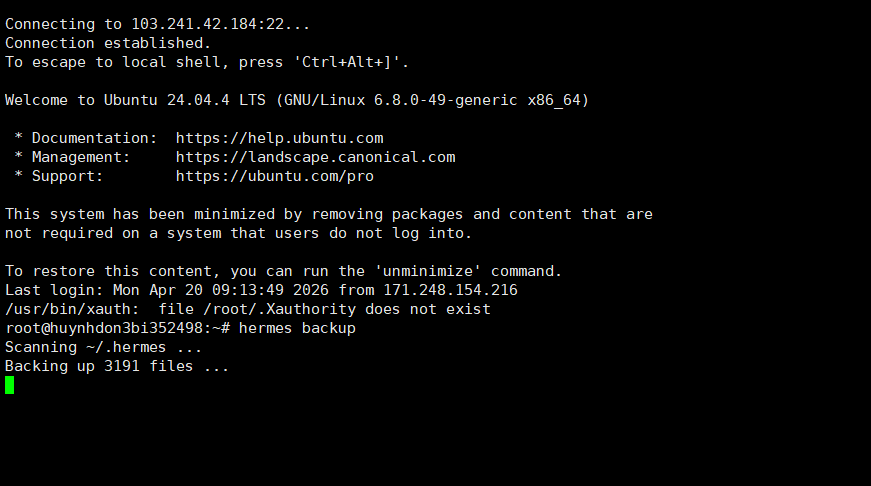Click the 'Connection established.' message
Image resolution: width=871 pixels, height=486 pixels.
(x=108, y=43)
